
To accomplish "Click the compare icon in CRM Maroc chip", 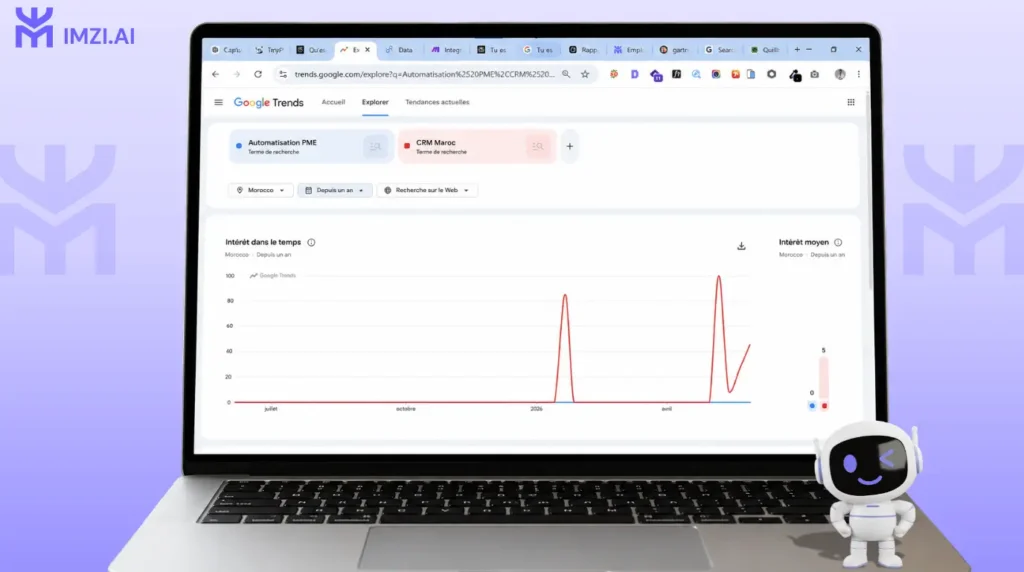I will point(537,147).
